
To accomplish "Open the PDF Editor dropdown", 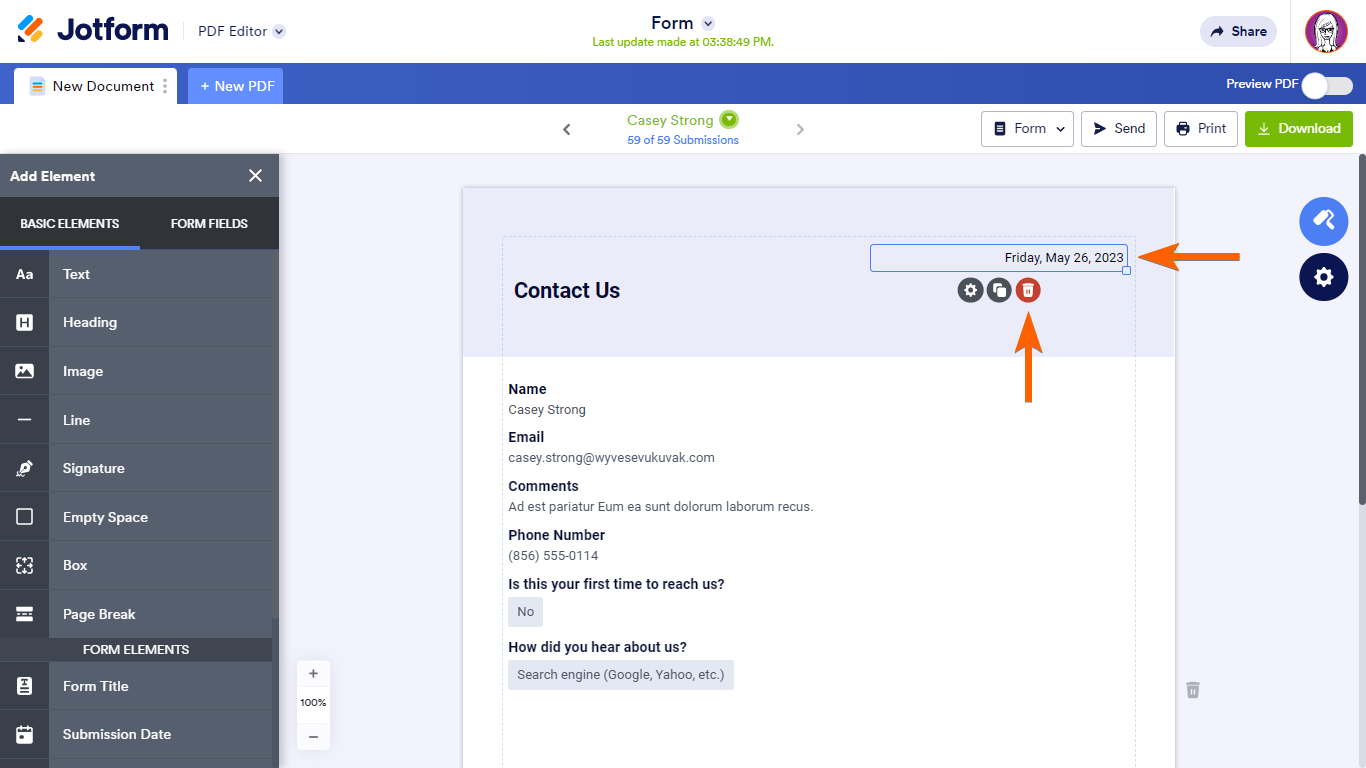I will click(241, 31).
